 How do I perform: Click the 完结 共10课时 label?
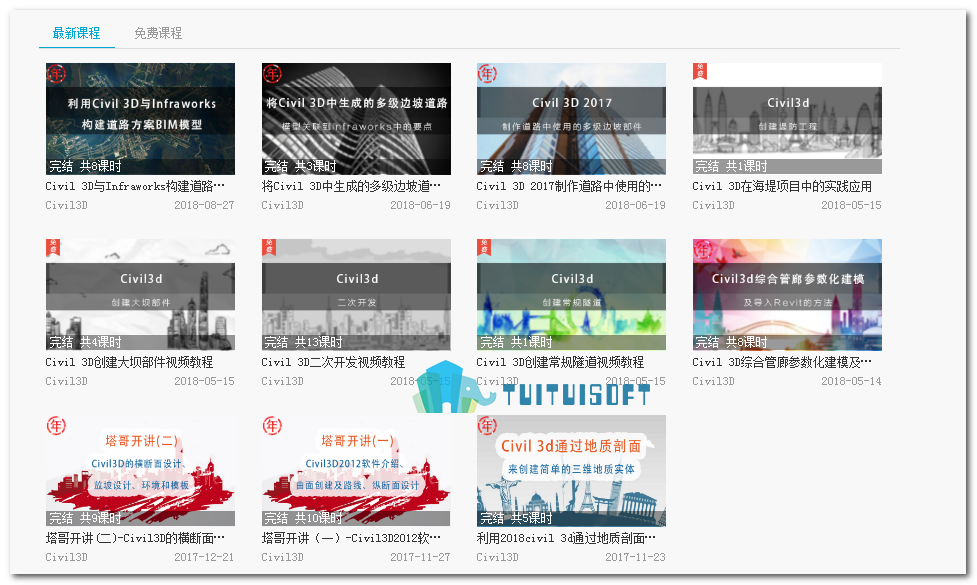pyautogui.click(x=303, y=518)
